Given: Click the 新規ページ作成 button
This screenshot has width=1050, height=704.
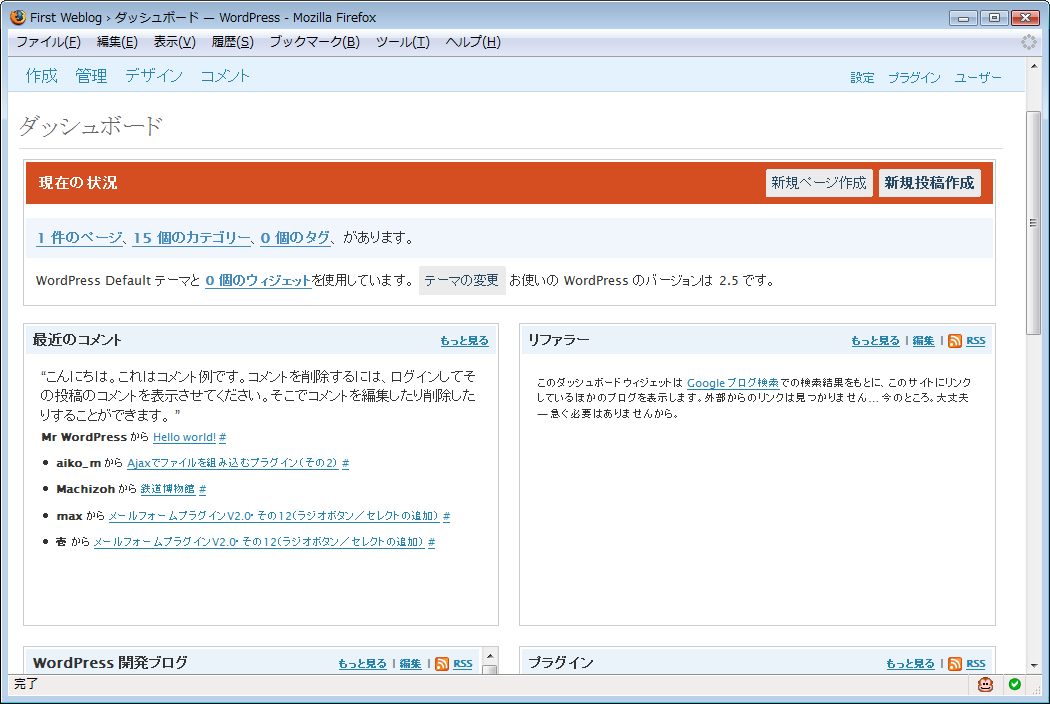Looking at the screenshot, I should coord(819,183).
